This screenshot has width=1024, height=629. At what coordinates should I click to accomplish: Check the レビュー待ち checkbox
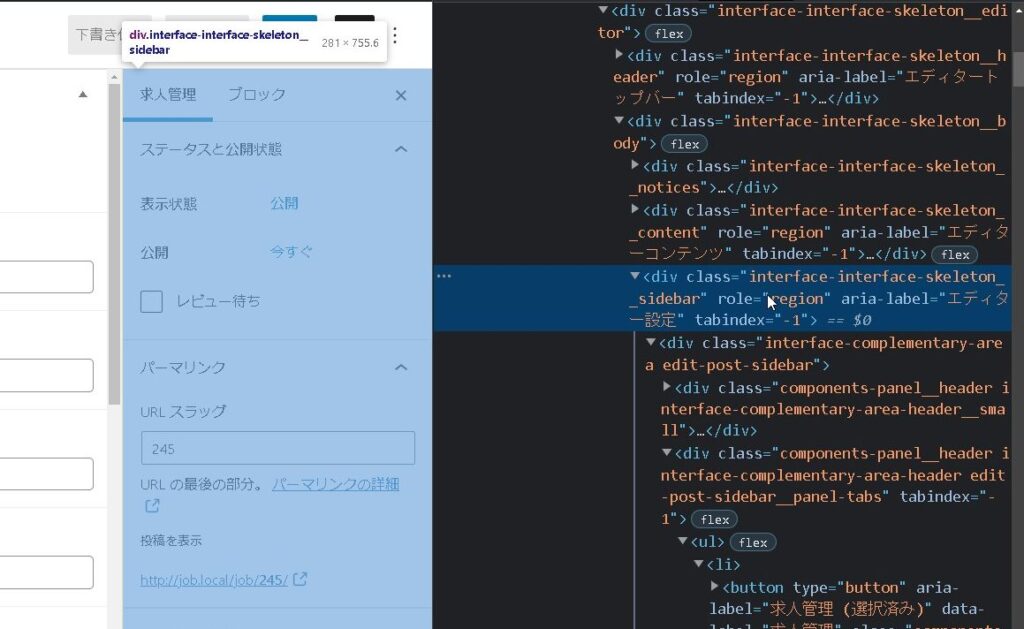tap(152, 301)
